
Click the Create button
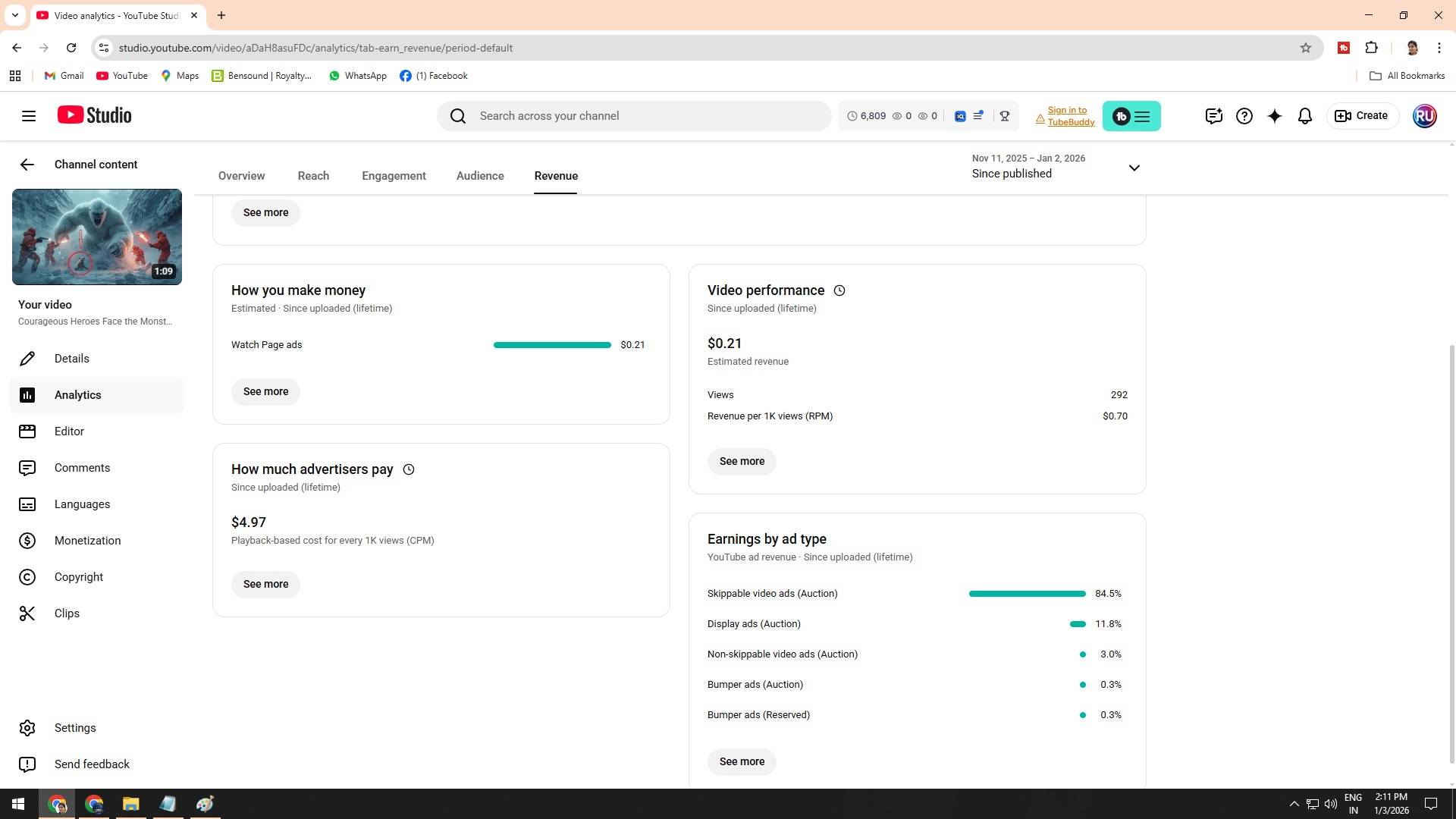1361,116
